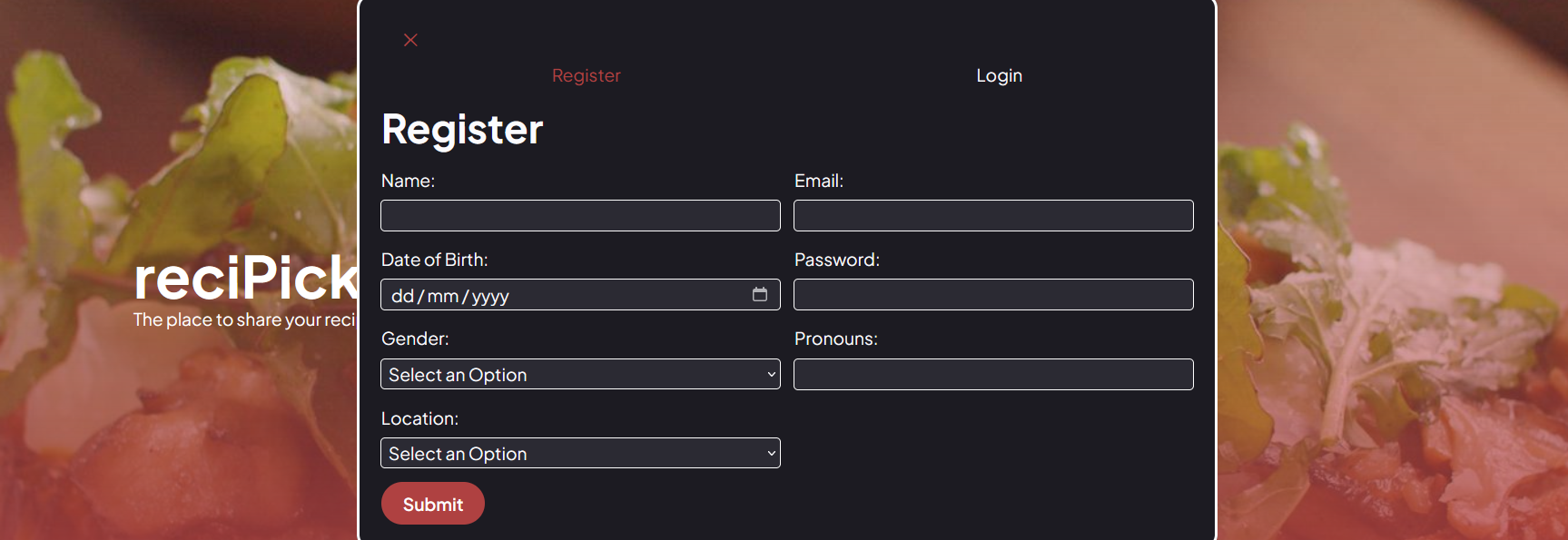Select the day 'dd' segment of the date
This screenshot has width=1568, height=540.
tap(402, 296)
